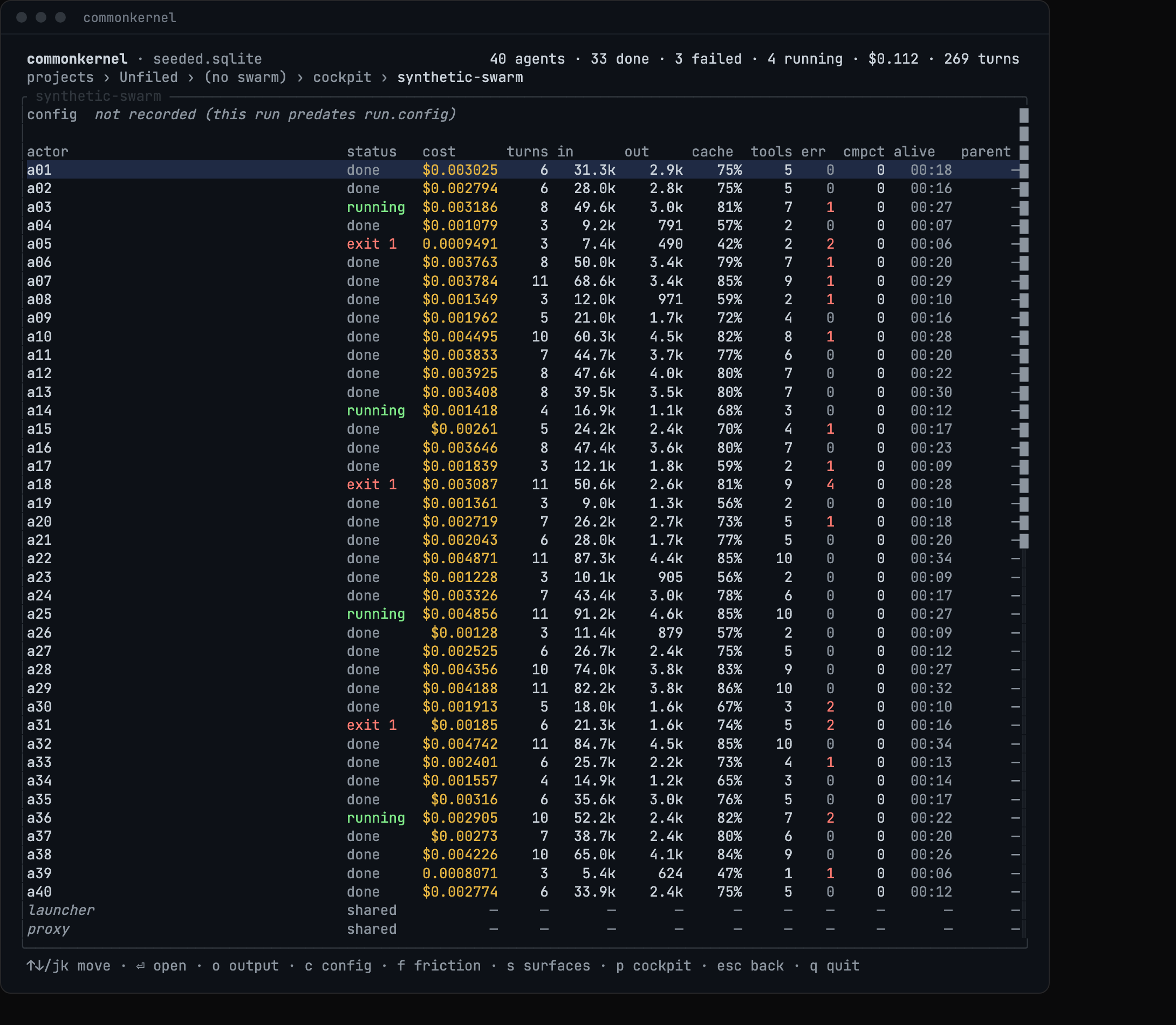Viewport: 1176px width, 1025px height.
Task: Click out value 791 of a04
Action: [671, 225]
